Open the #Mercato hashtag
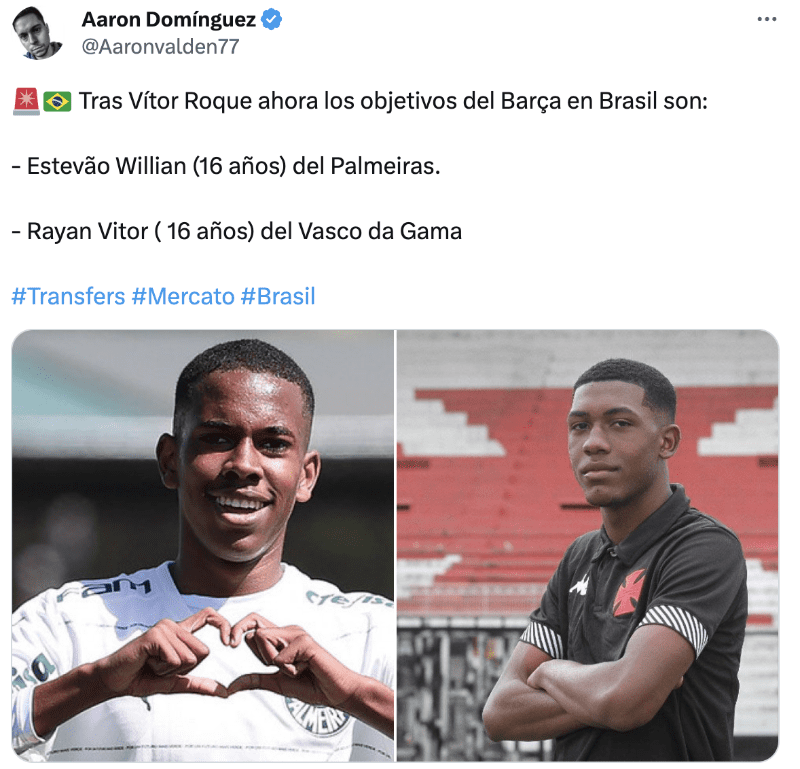Image resolution: width=800 pixels, height=769 pixels. (183, 296)
